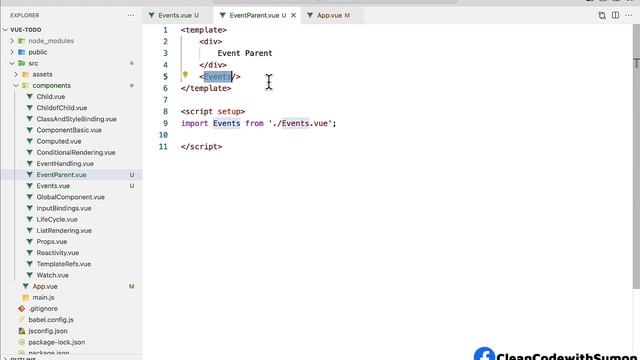Image resolution: width=640 pixels, height=360 pixels.
Task: Click the split editor icon
Action: point(615,15)
